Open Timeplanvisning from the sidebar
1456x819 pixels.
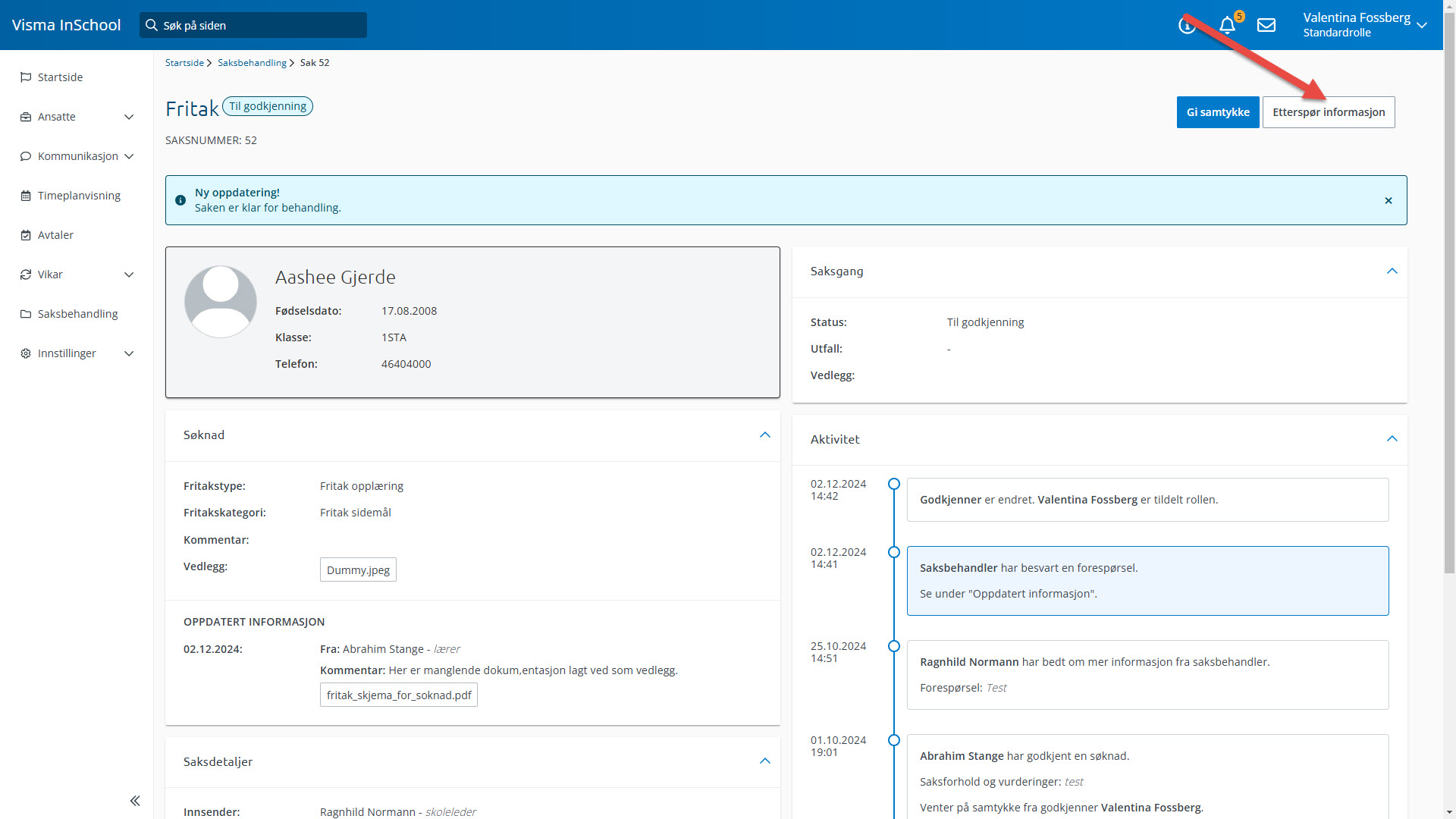[79, 196]
